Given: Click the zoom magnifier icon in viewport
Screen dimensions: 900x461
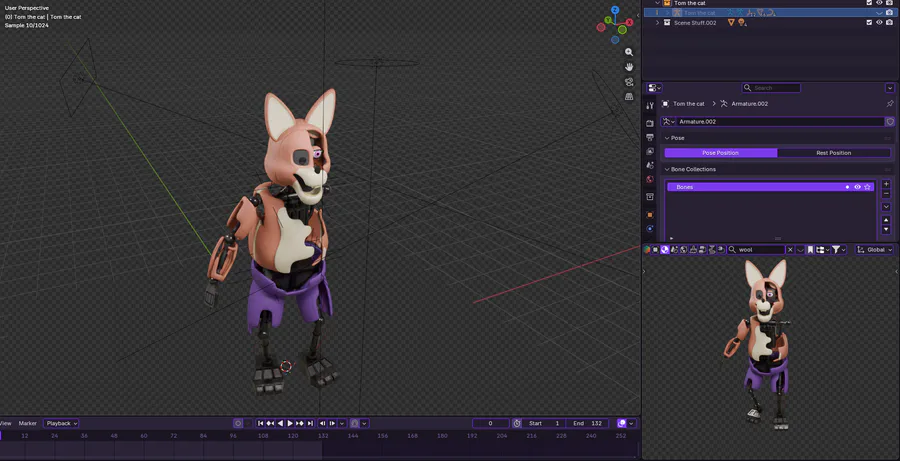Looking at the screenshot, I should [629, 52].
